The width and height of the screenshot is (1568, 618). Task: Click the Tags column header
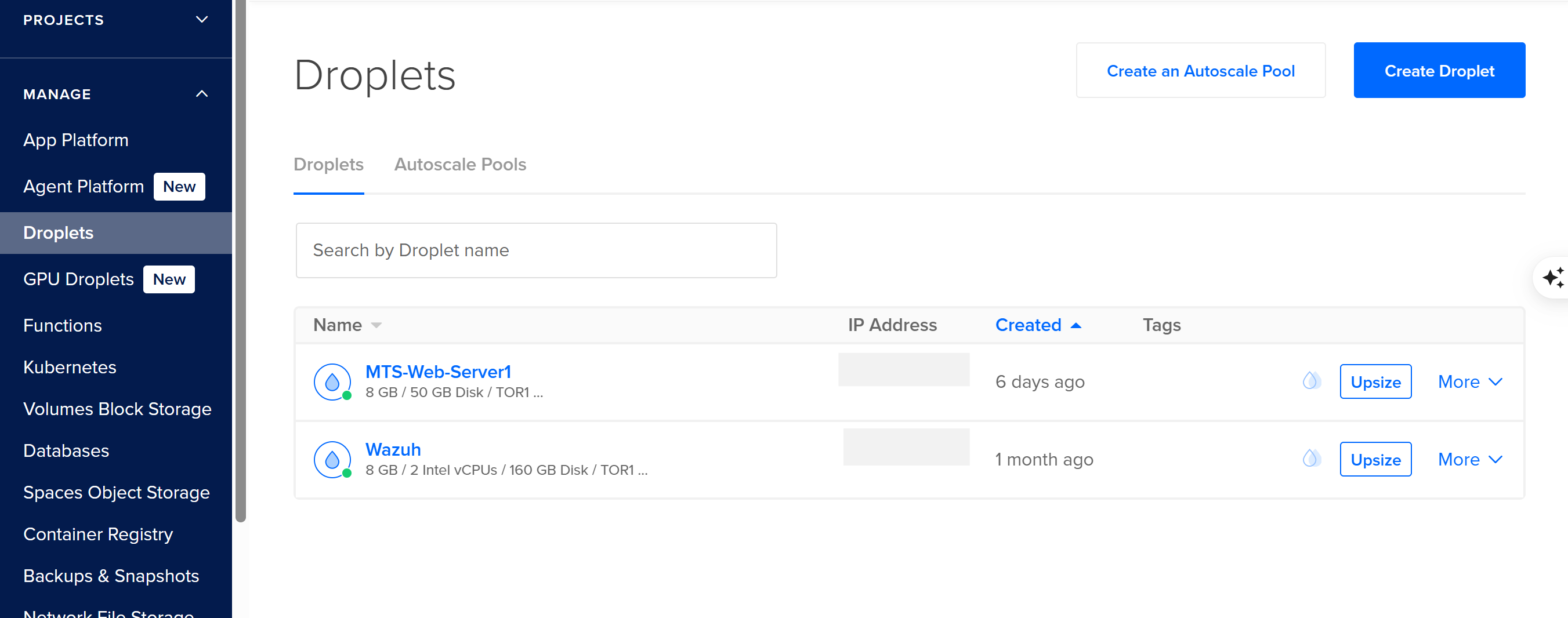point(1161,325)
